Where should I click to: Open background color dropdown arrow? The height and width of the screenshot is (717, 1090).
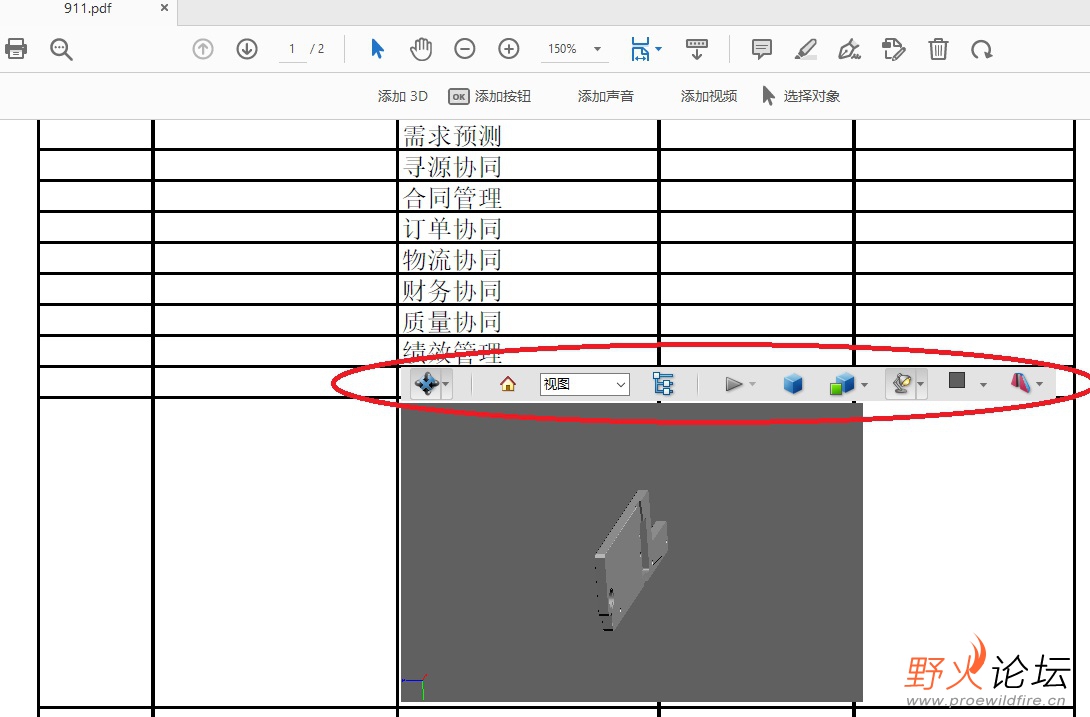pyautogui.click(x=983, y=385)
